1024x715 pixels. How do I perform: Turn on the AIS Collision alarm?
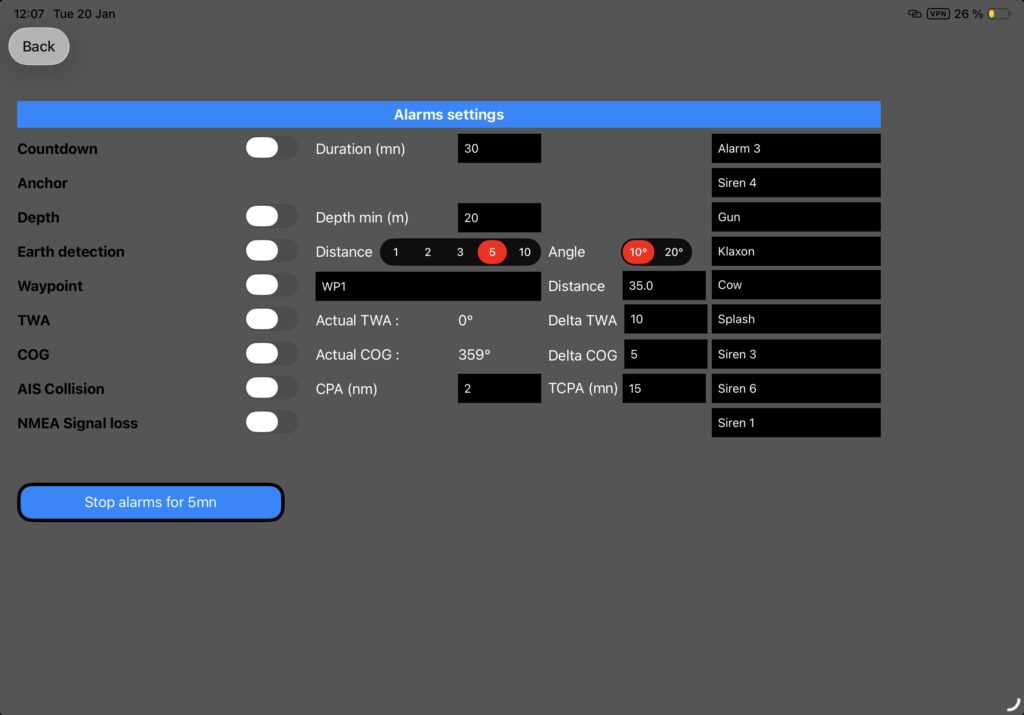(x=271, y=388)
